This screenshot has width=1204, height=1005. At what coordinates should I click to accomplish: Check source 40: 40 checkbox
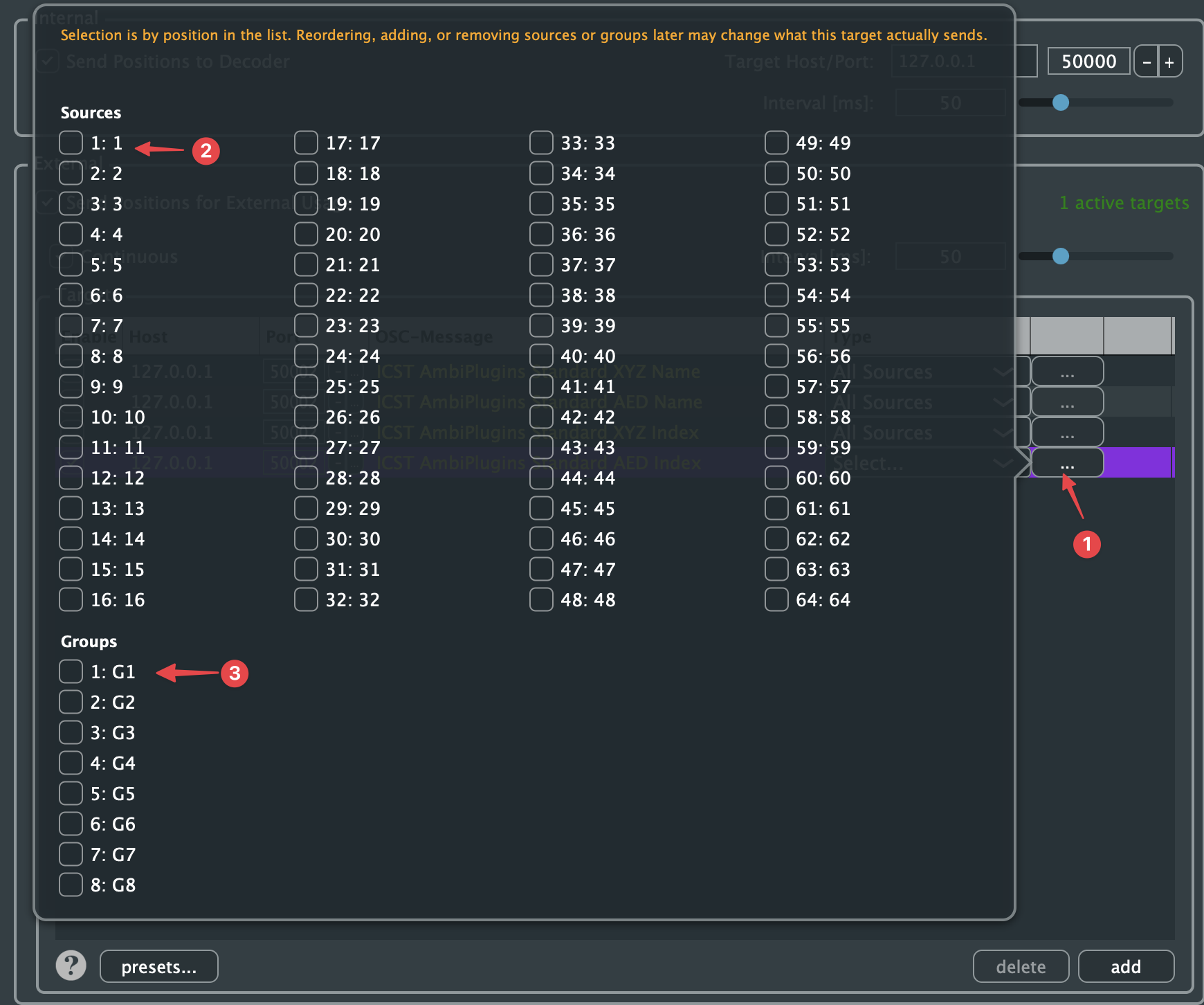click(541, 356)
